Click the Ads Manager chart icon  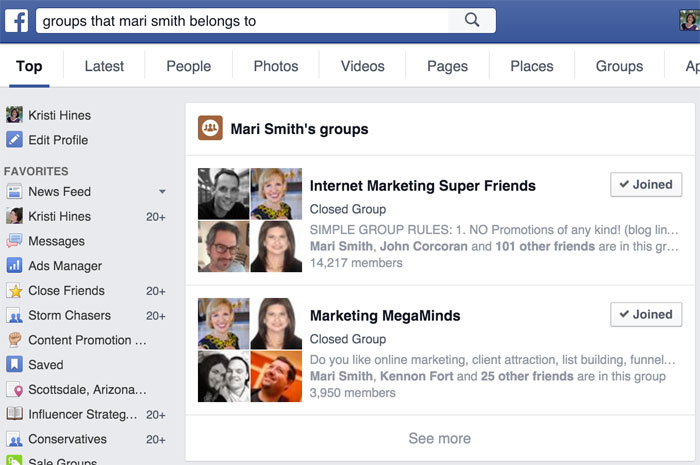tap(14, 266)
